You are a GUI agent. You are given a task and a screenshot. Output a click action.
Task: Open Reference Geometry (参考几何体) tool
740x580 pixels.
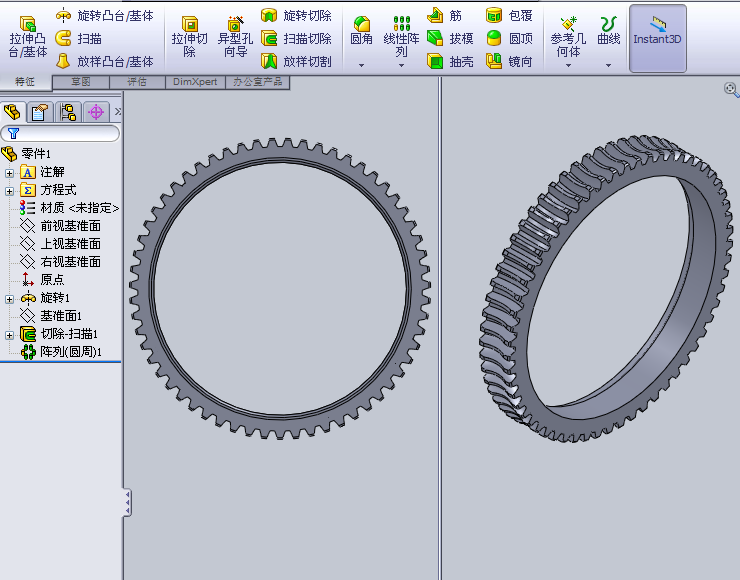point(568,37)
